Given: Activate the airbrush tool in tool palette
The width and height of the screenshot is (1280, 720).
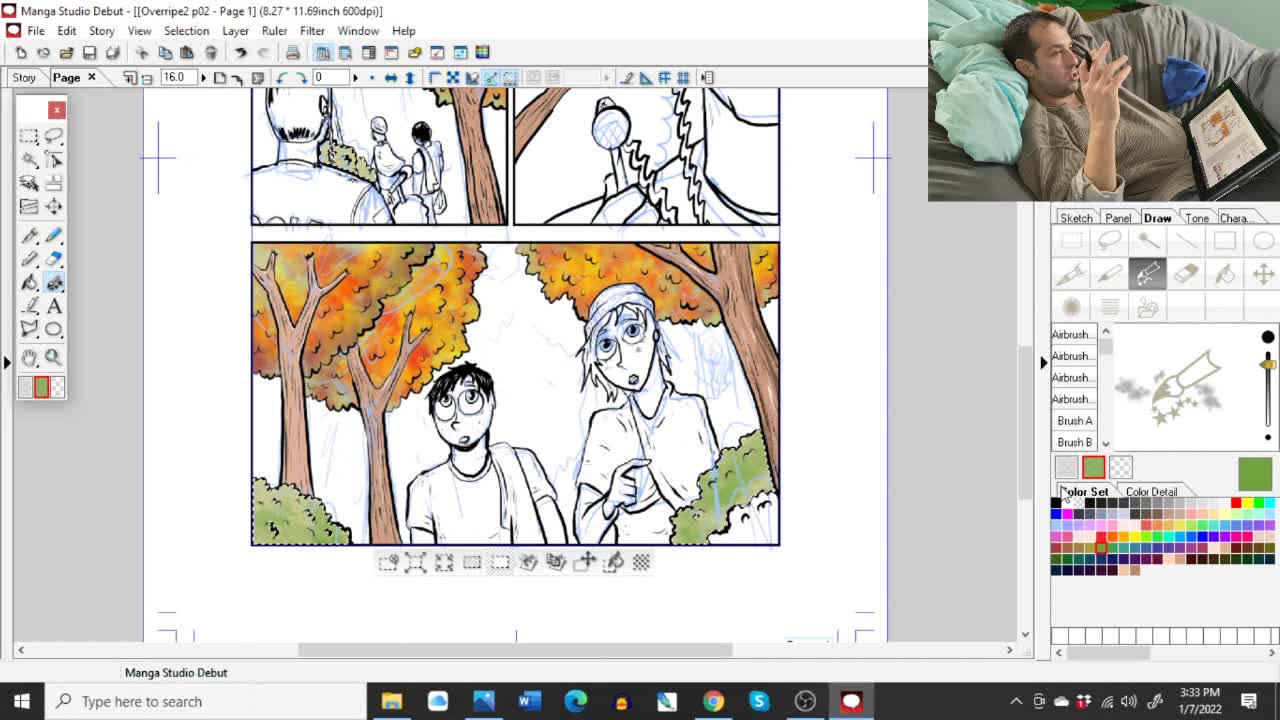Looking at the screenshot, I should [x=54, y=283].
